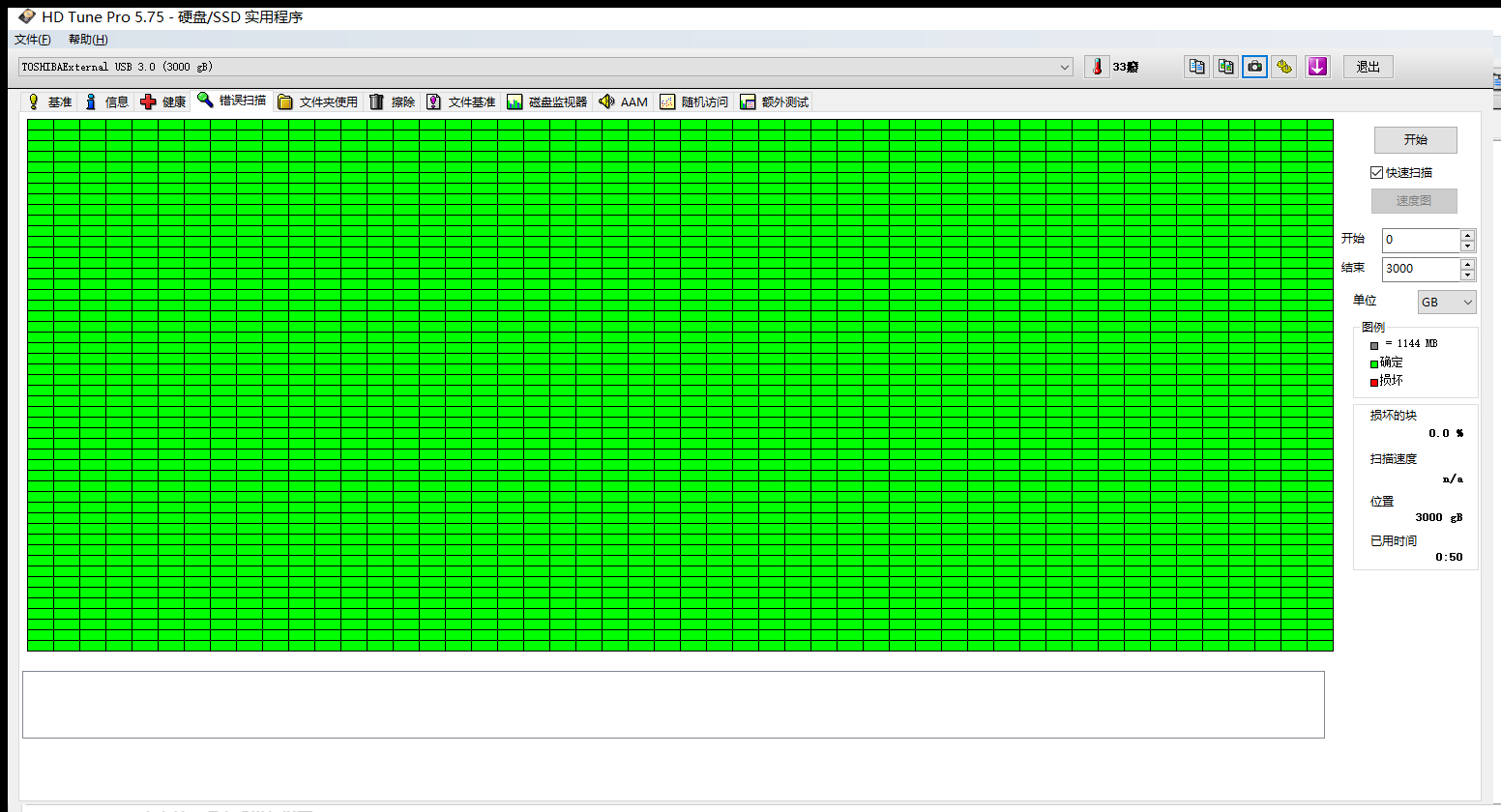Open the 帮助(H) menu

click(x=88, y=40)
